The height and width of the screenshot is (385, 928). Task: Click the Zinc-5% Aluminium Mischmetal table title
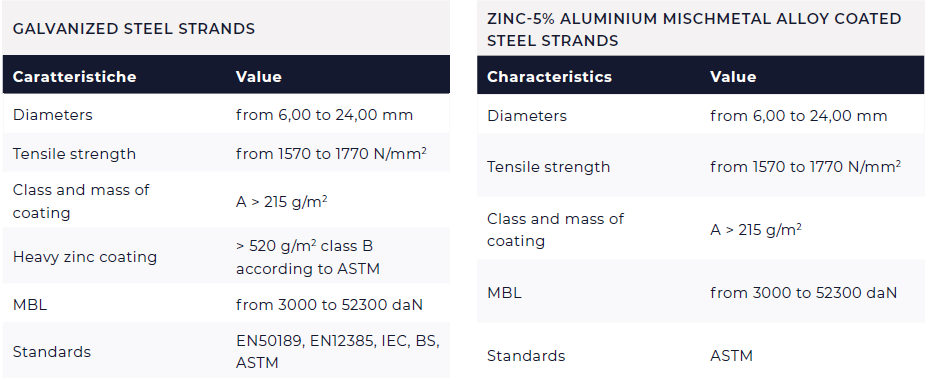tap(694, 30)
